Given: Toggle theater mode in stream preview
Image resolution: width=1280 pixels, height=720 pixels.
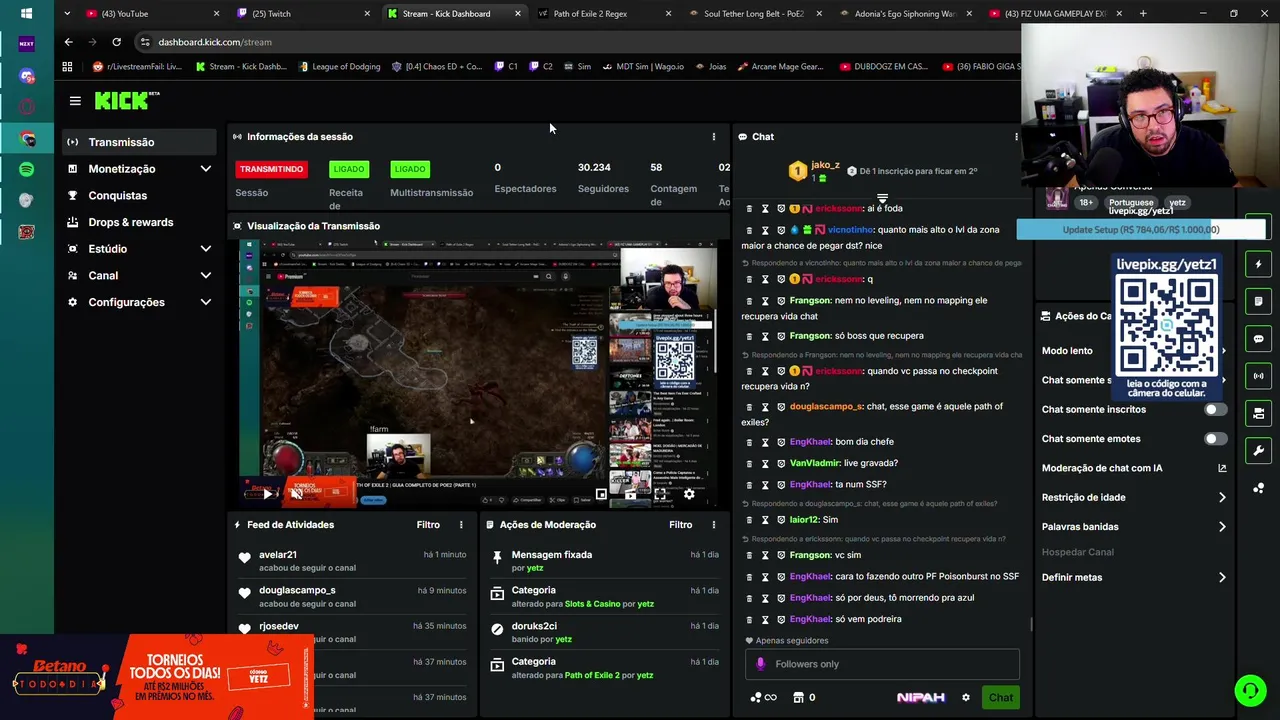Looking at the screenshot, I should tap(630, 494).
